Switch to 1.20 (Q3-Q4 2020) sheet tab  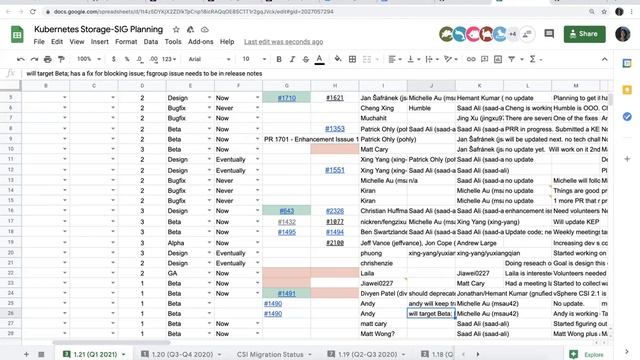point(182,354)
